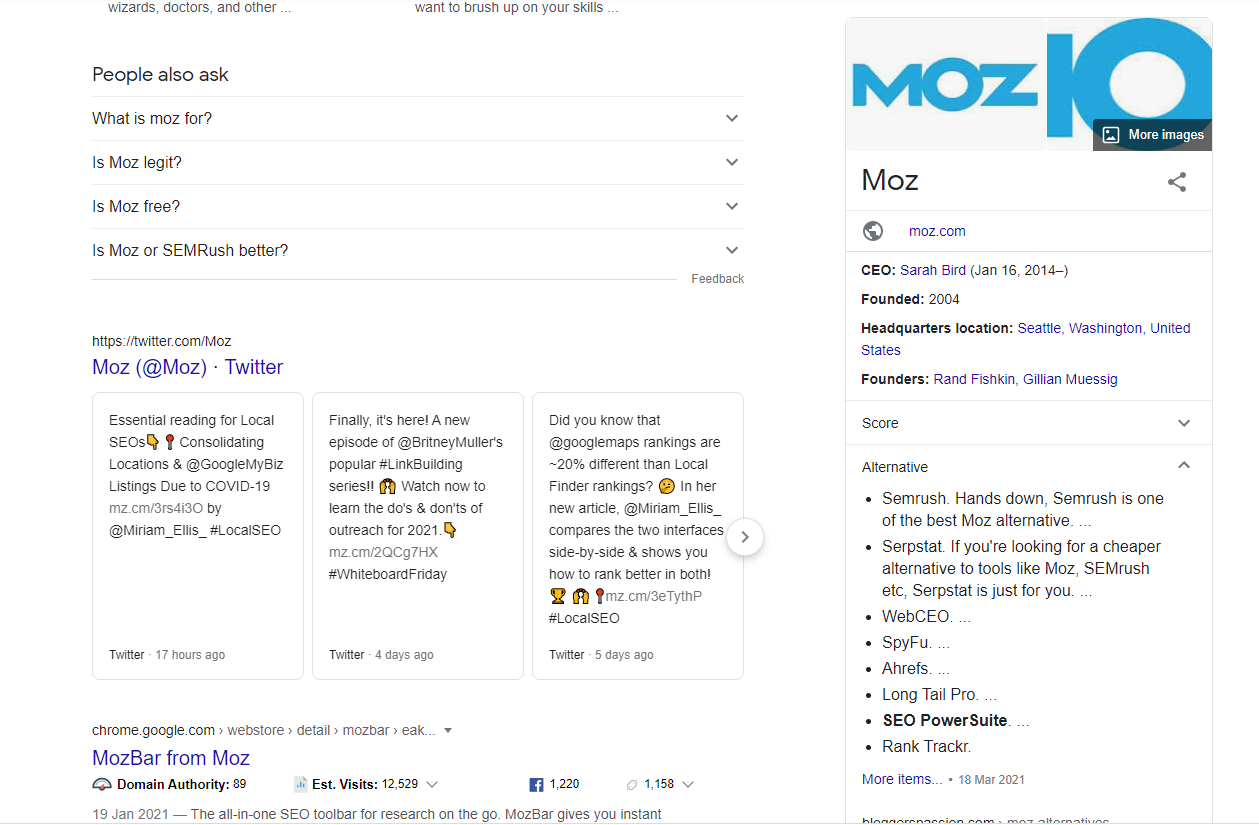Click the Facebook icon under MozBar result
The width and height of the screenshot is (1259, 825).
point(536,784)
